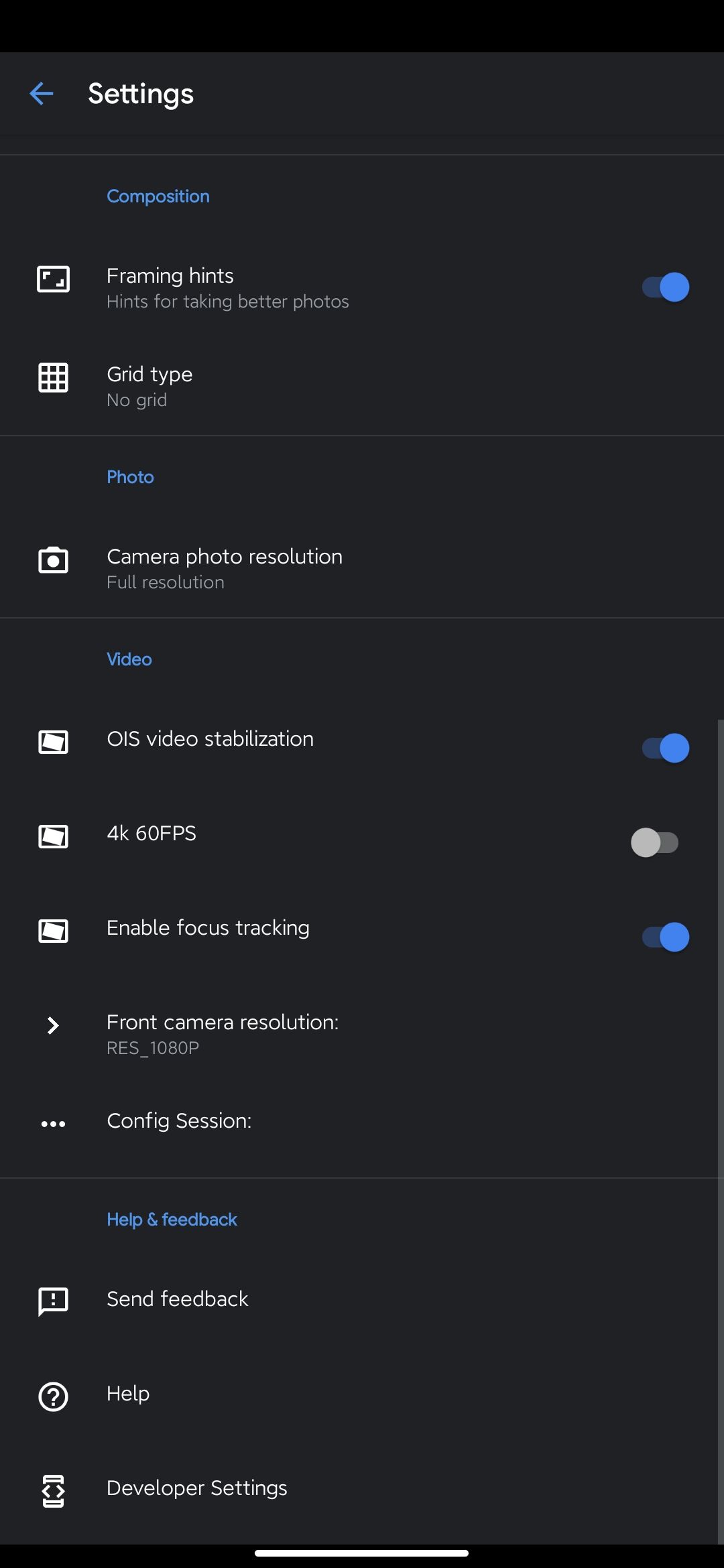The image size is (724, 1568).
Task: Open the Config Session entry
Action: pyautogui.click(x=179, y=1121)
